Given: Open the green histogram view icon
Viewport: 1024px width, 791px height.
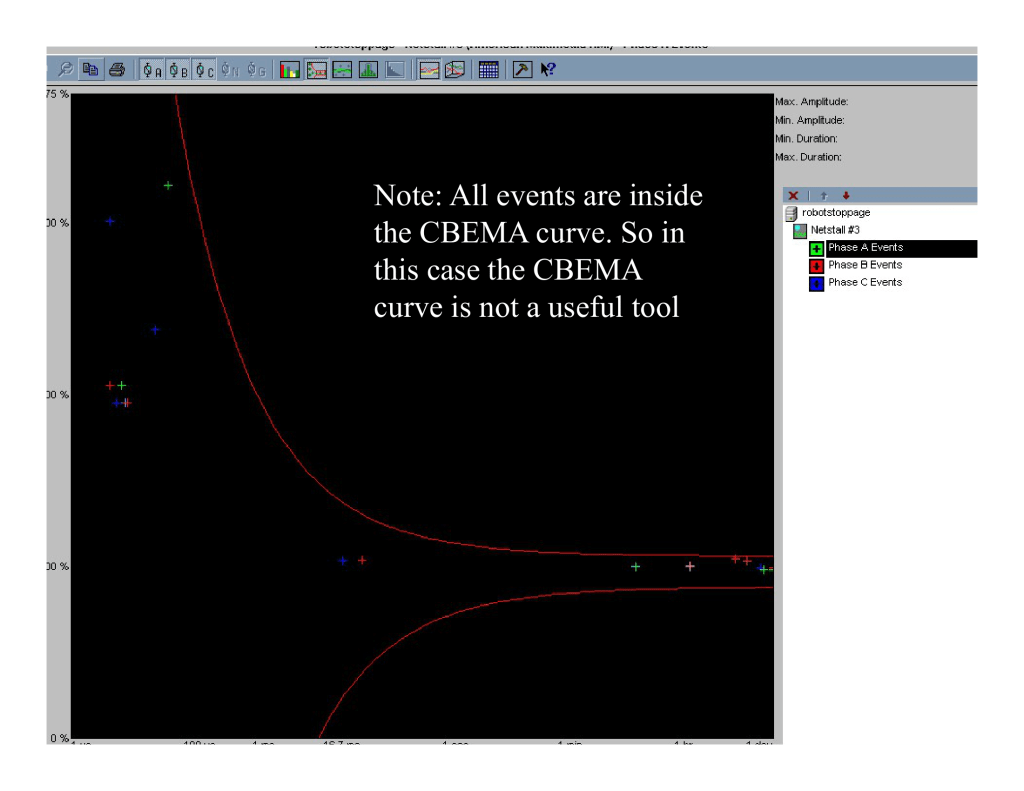Looking at the screenshot, I should coord(368,70).
